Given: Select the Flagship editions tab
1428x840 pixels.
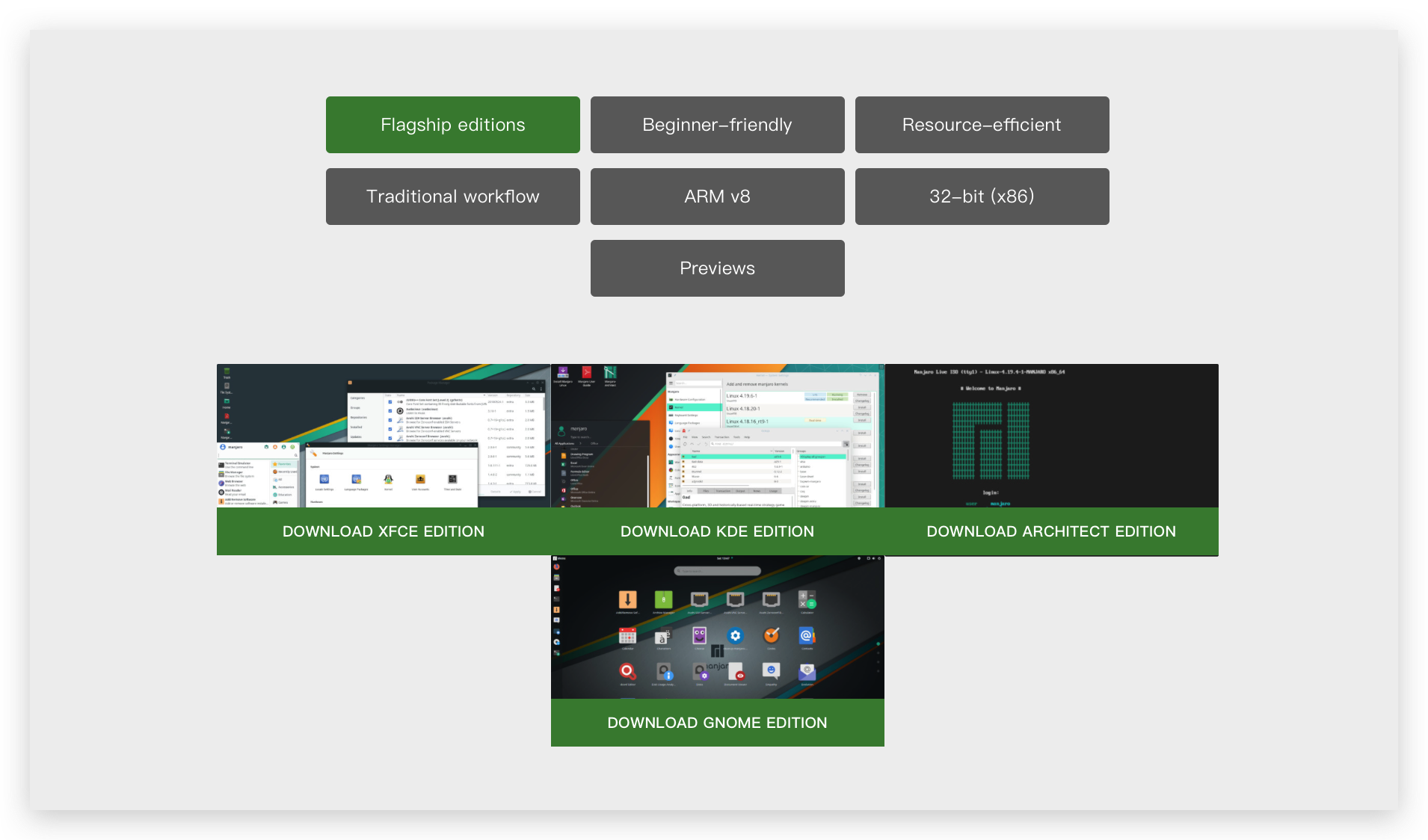Looking at the screenshot, I should pyautogui.click(x=452, y=125).
